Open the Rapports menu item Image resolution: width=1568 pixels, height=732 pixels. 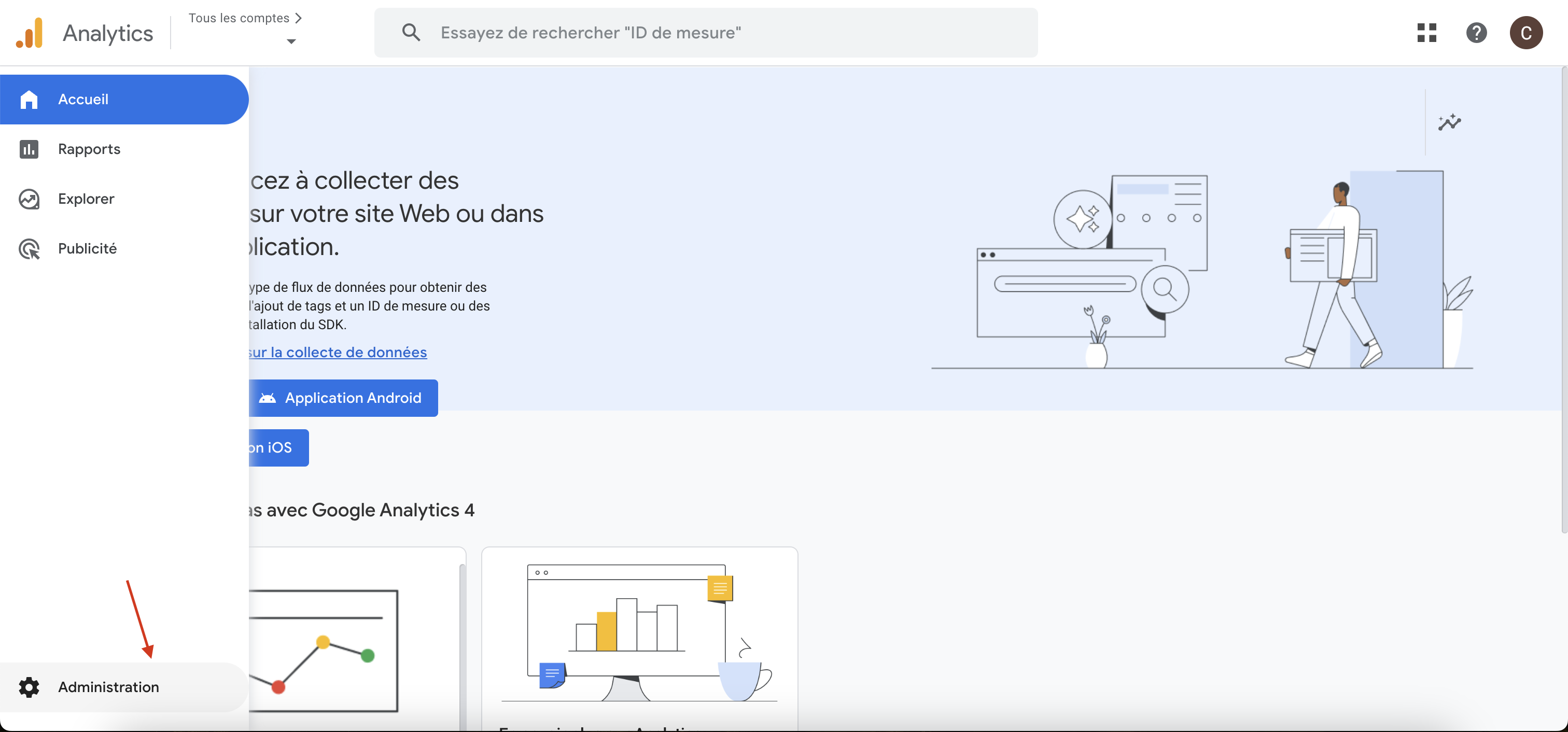click(x=89, y=149)
